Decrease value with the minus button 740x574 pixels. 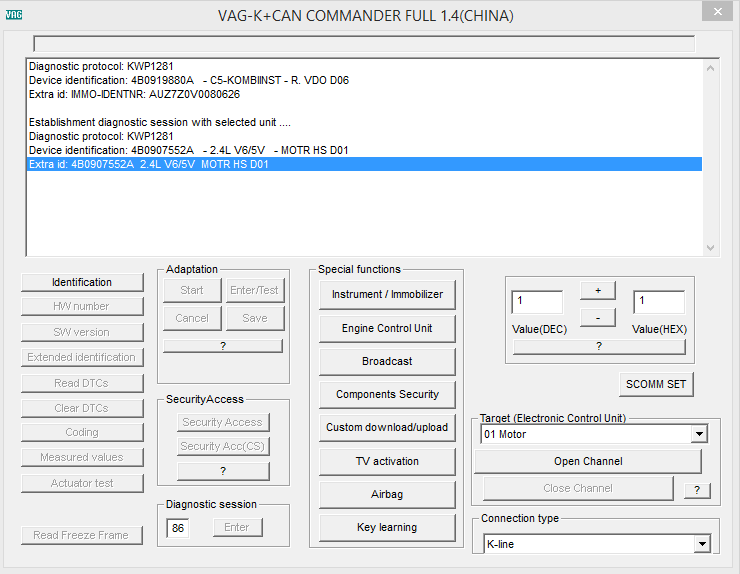pyautogui.click(x=598, y=318)
